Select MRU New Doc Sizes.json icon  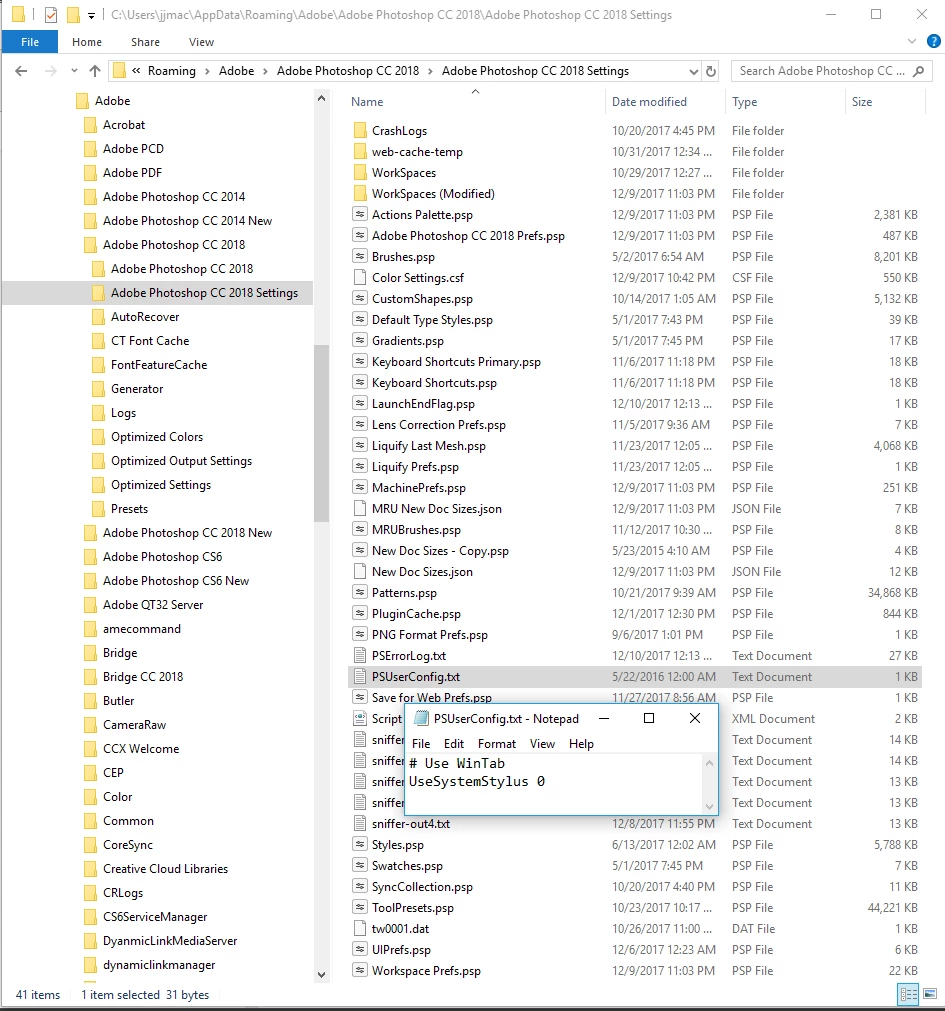(x=360, y=509)
